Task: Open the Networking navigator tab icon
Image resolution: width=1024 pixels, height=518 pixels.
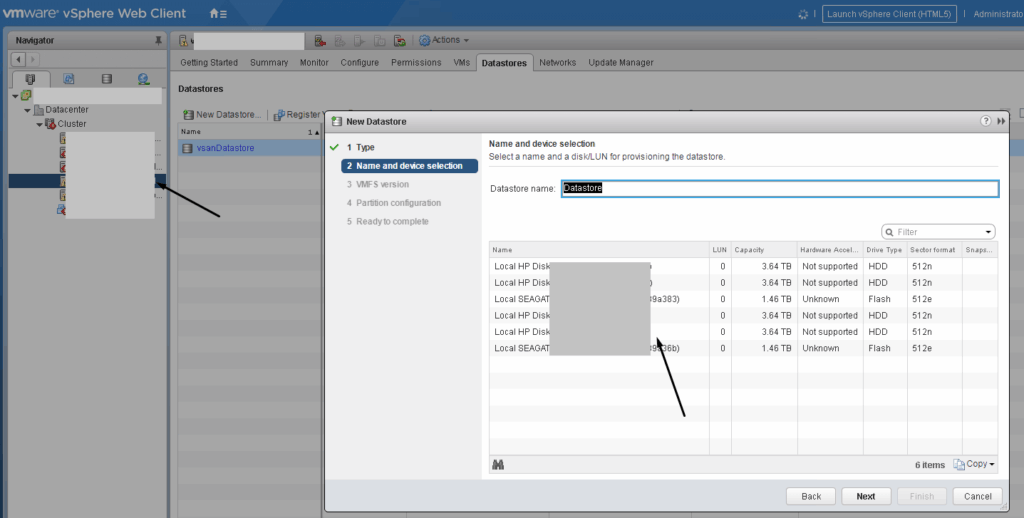Action: click(x=144, y=79)
